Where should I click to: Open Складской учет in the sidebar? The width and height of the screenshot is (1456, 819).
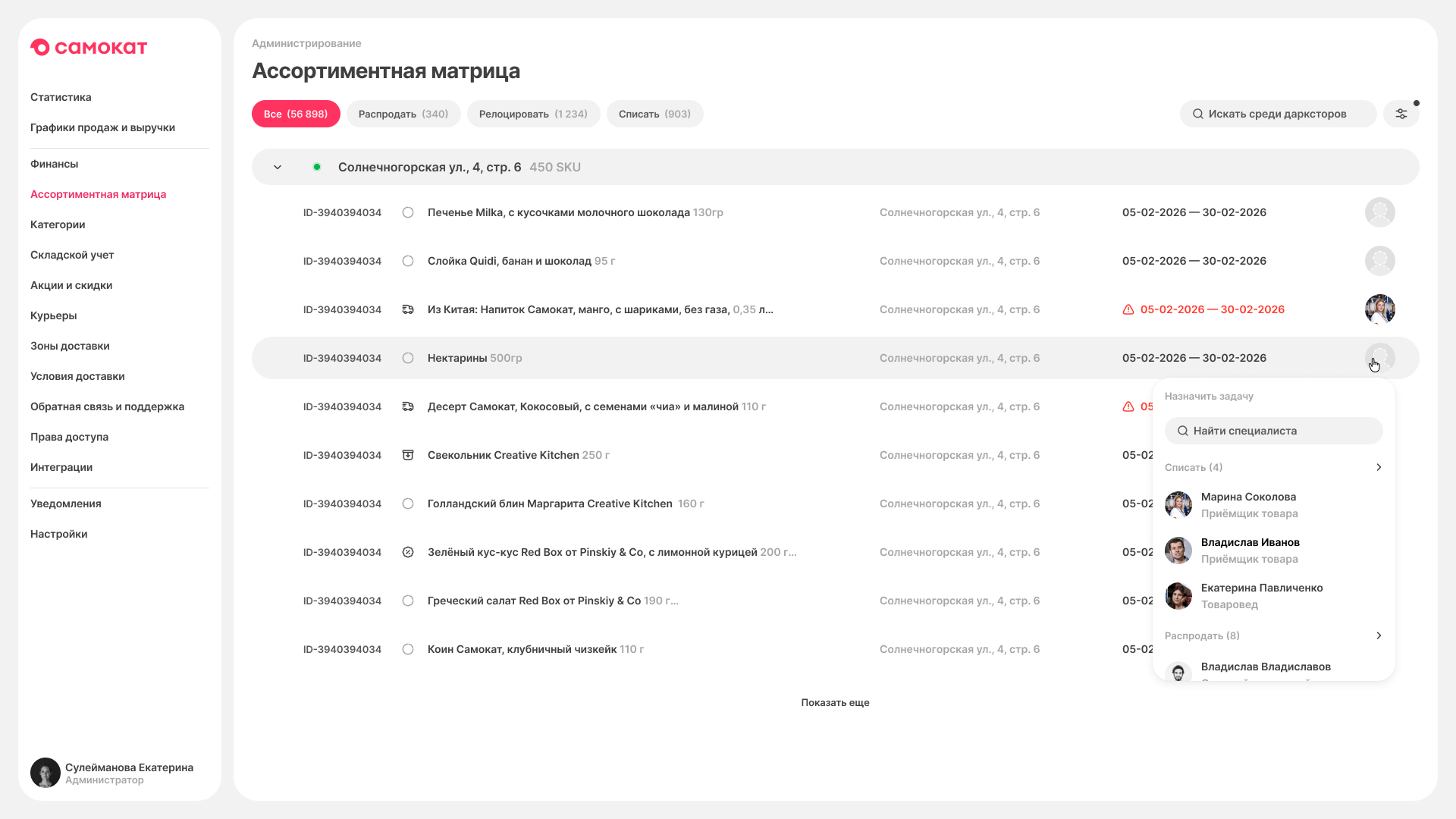72,255
